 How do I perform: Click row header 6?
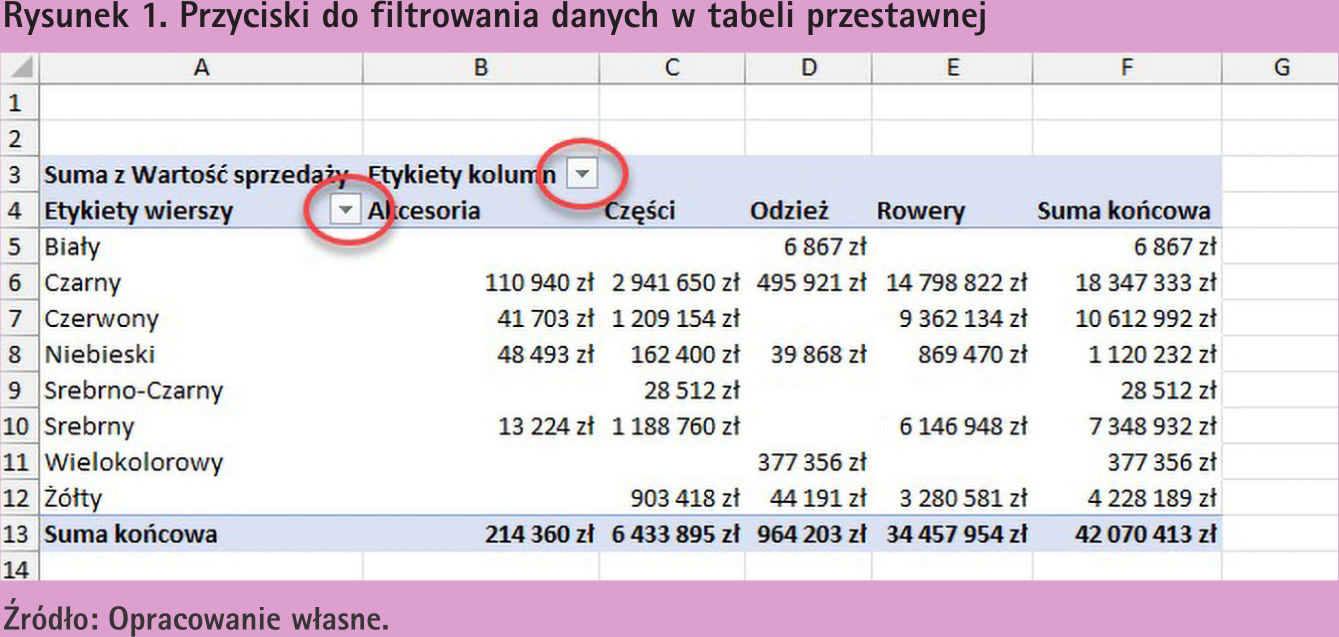click(18, 283)
